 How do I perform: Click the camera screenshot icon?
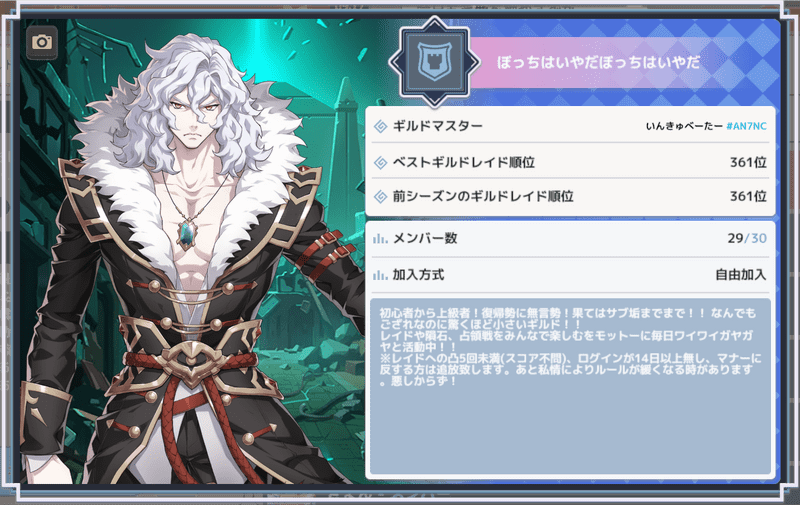(x=42, y=42)
